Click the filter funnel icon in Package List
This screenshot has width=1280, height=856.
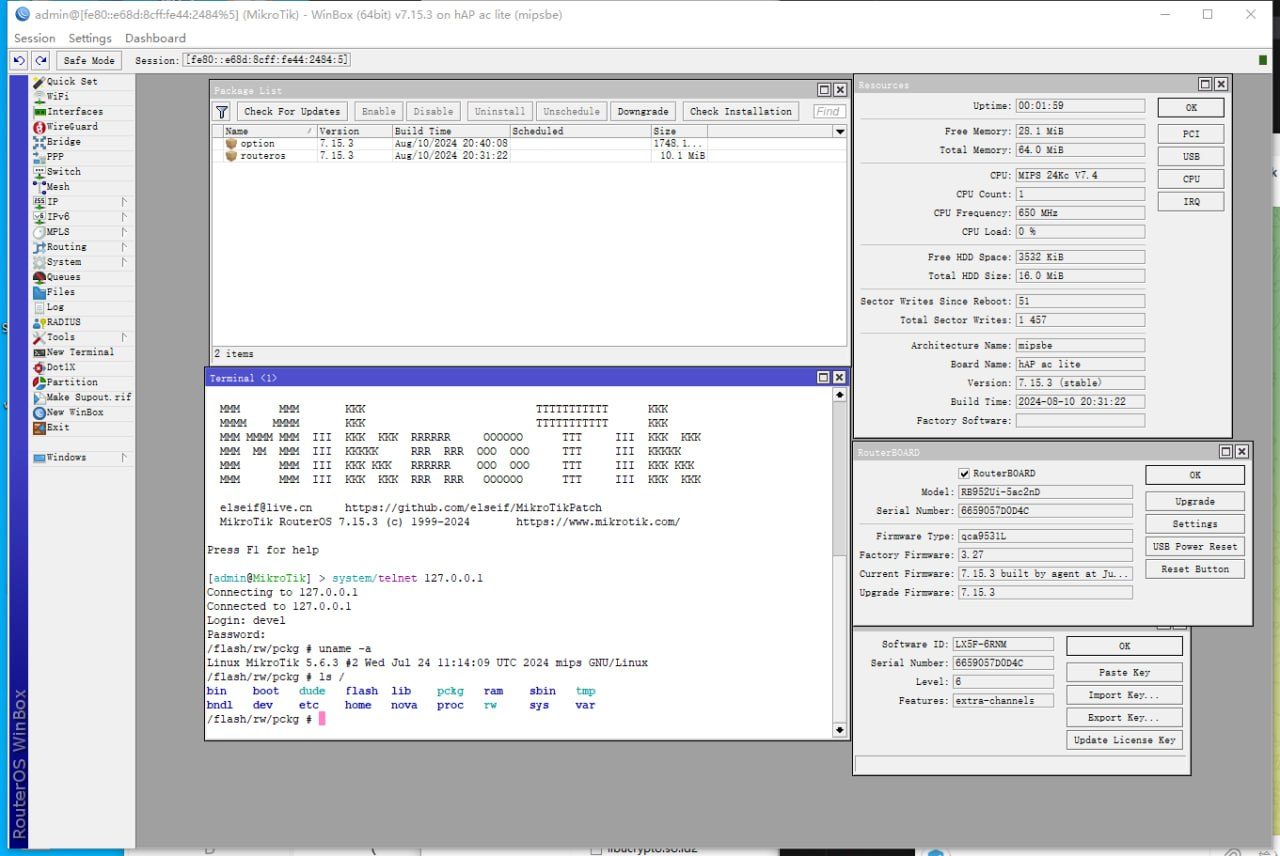222,112
